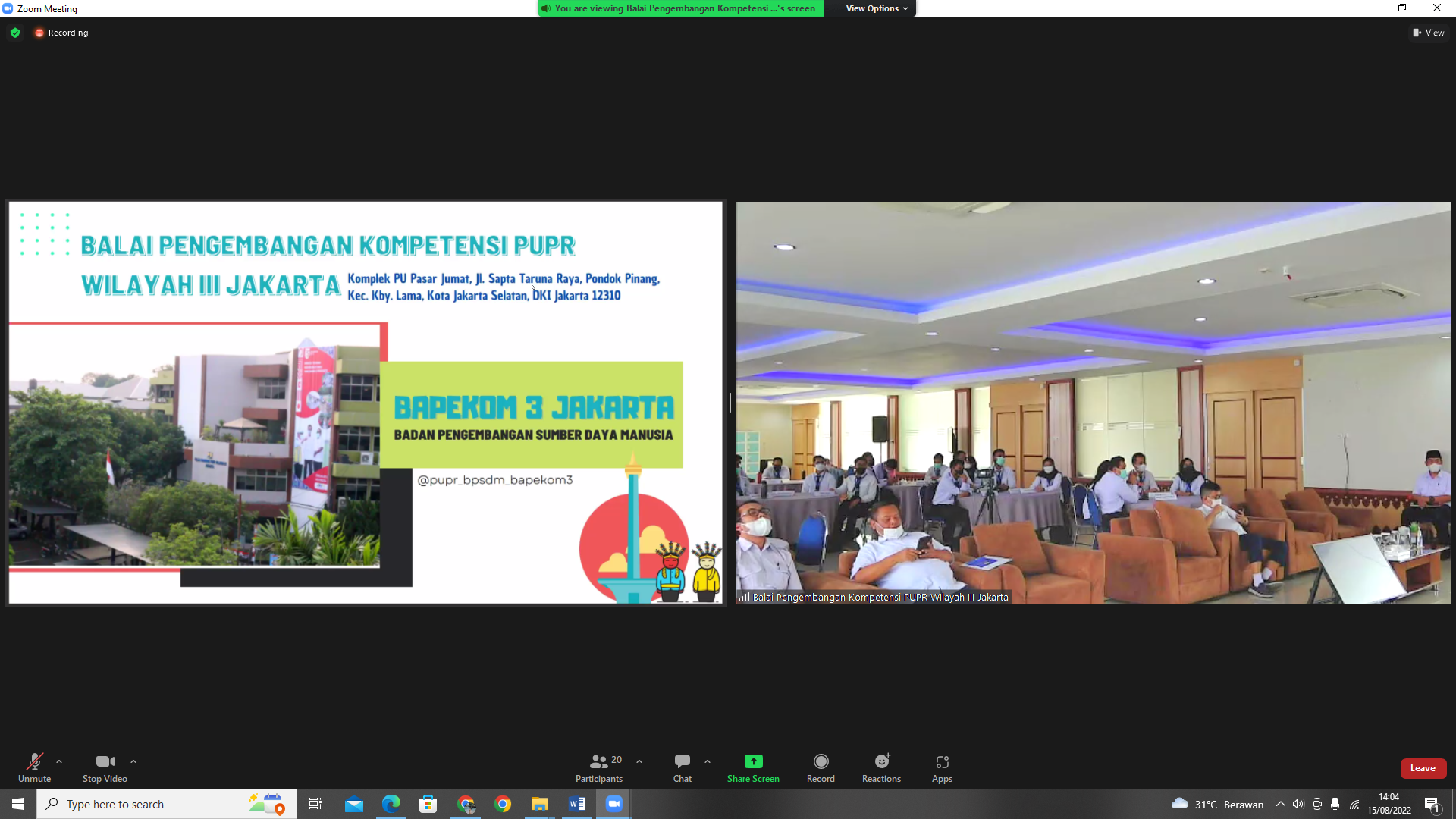Screen dimensions: 1456x819
Task: Open first Chrome icon with profile badge
Action: [x=466, y=804]
